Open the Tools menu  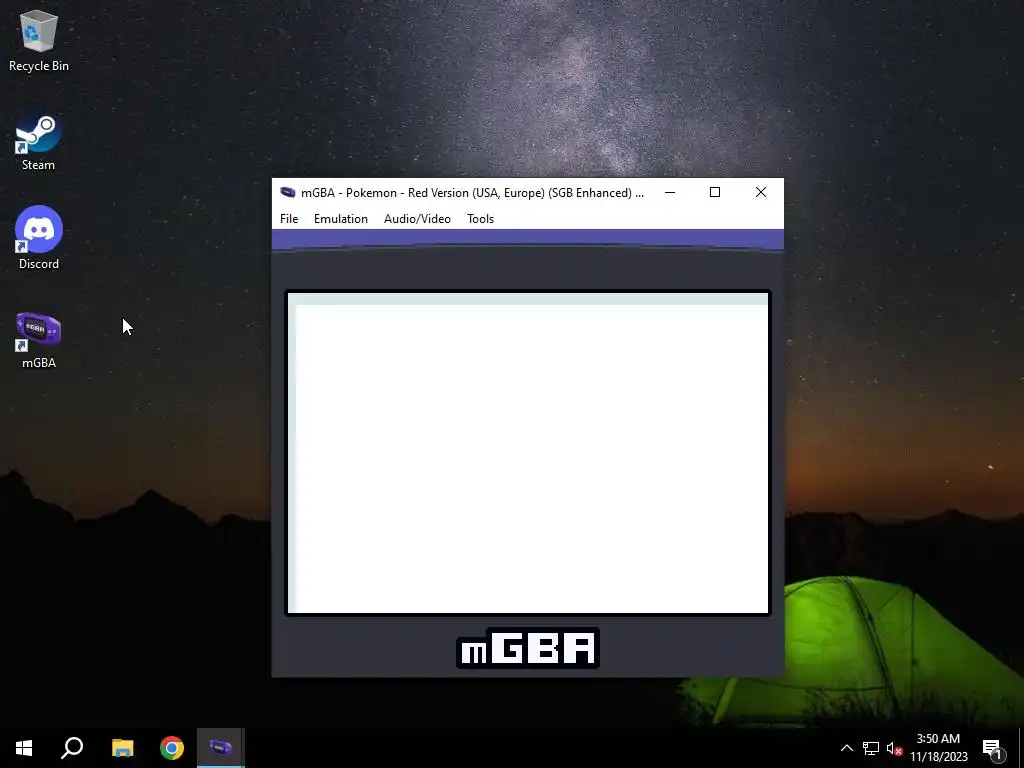pos(481,219)
